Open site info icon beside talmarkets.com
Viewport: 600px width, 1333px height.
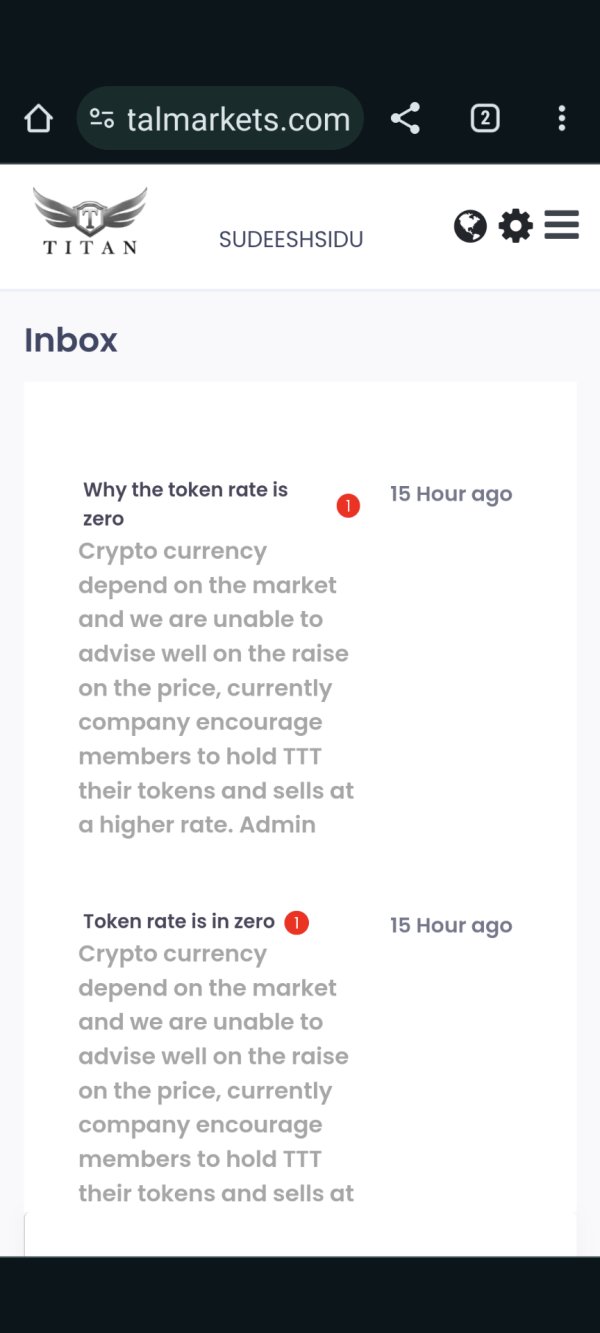[102, 119]
